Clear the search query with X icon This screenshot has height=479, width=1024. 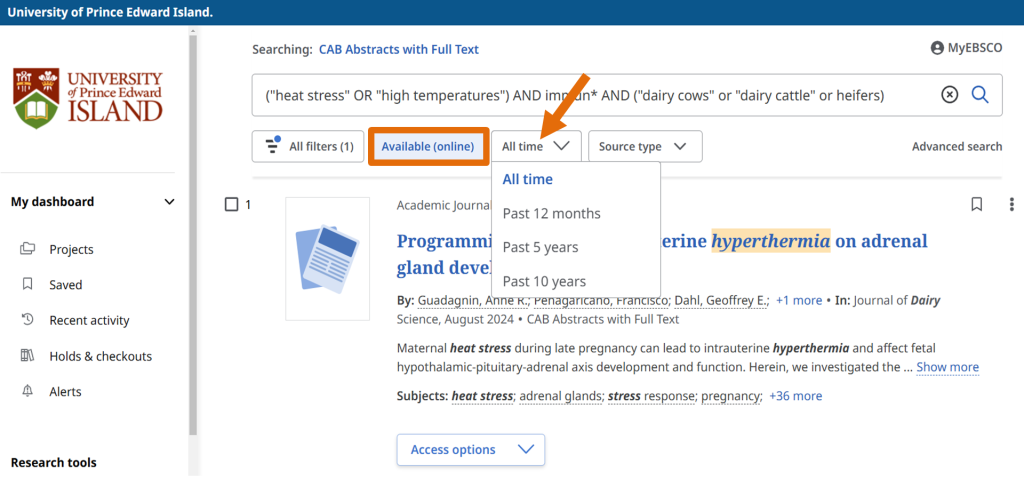(949, 95)
